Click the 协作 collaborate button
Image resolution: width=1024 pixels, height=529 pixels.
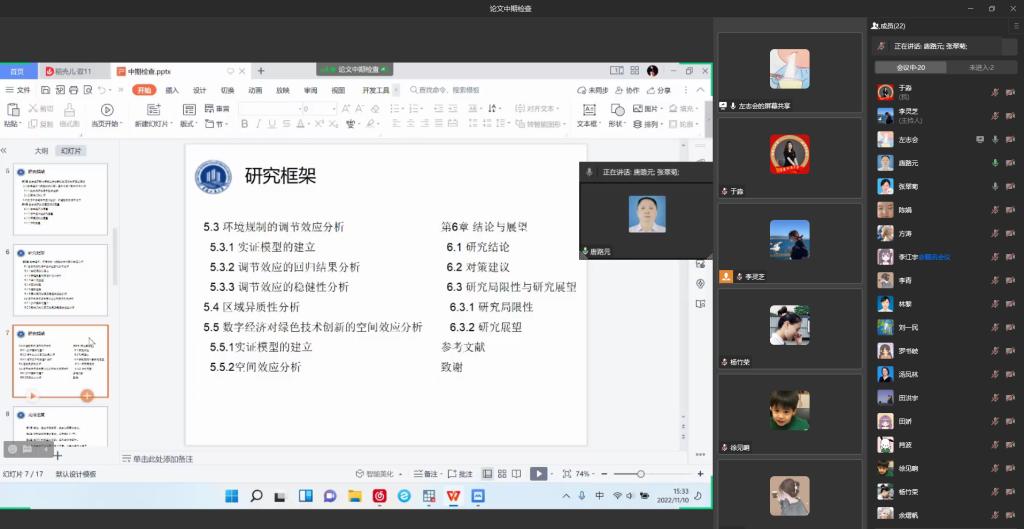[x=628, y=90]
